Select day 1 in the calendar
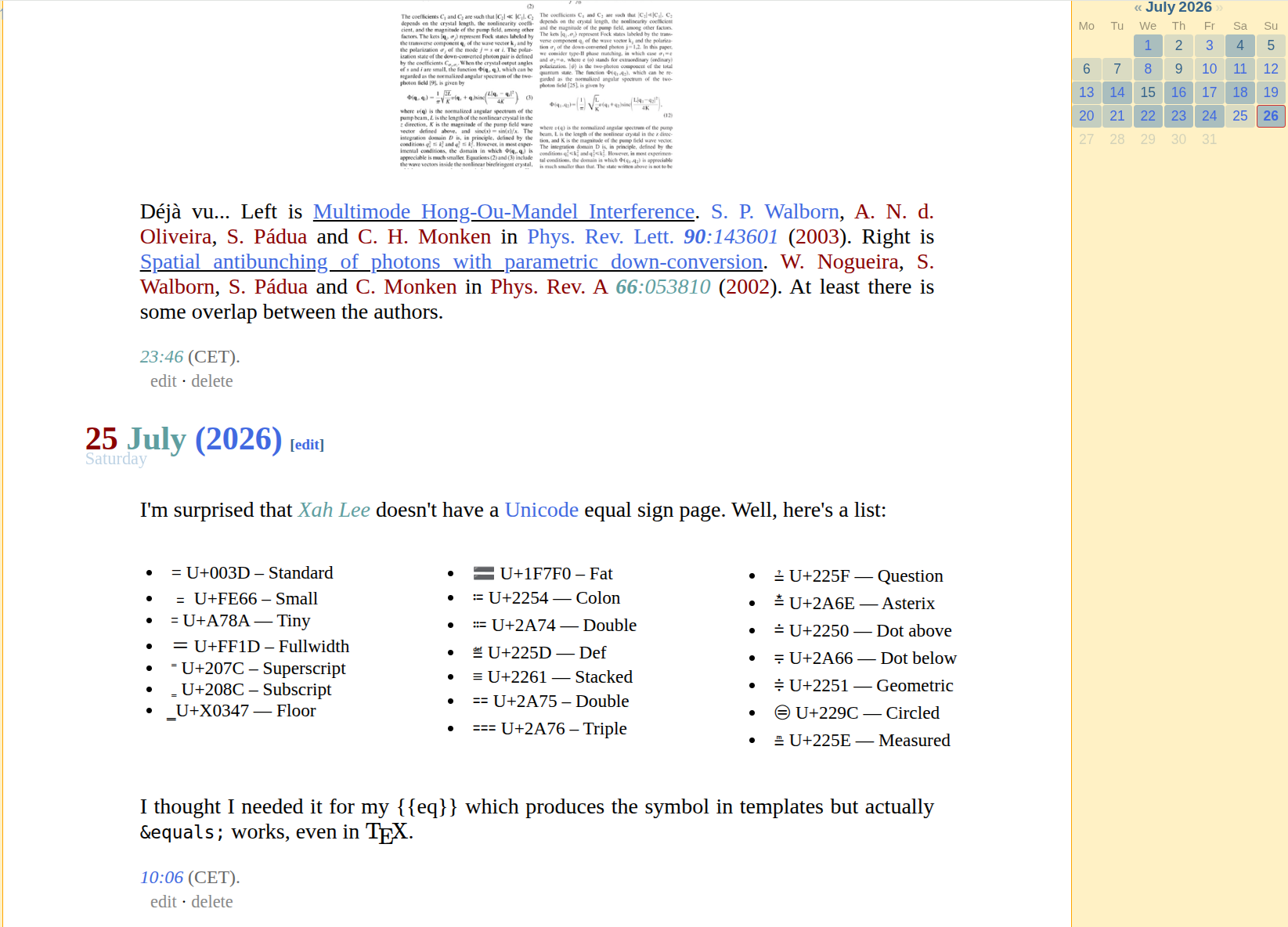Viewport: 1288px width, 927px height. pyautogui.click(x=1148, y=45)
